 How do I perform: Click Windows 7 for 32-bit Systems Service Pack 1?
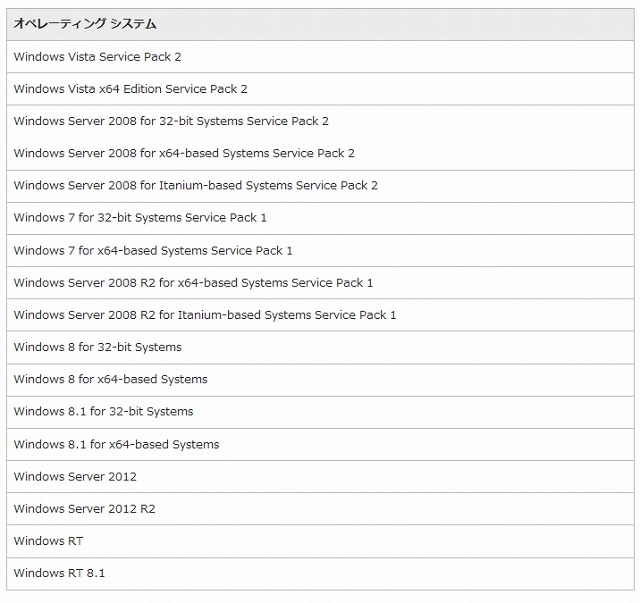(x=320, y=218)
